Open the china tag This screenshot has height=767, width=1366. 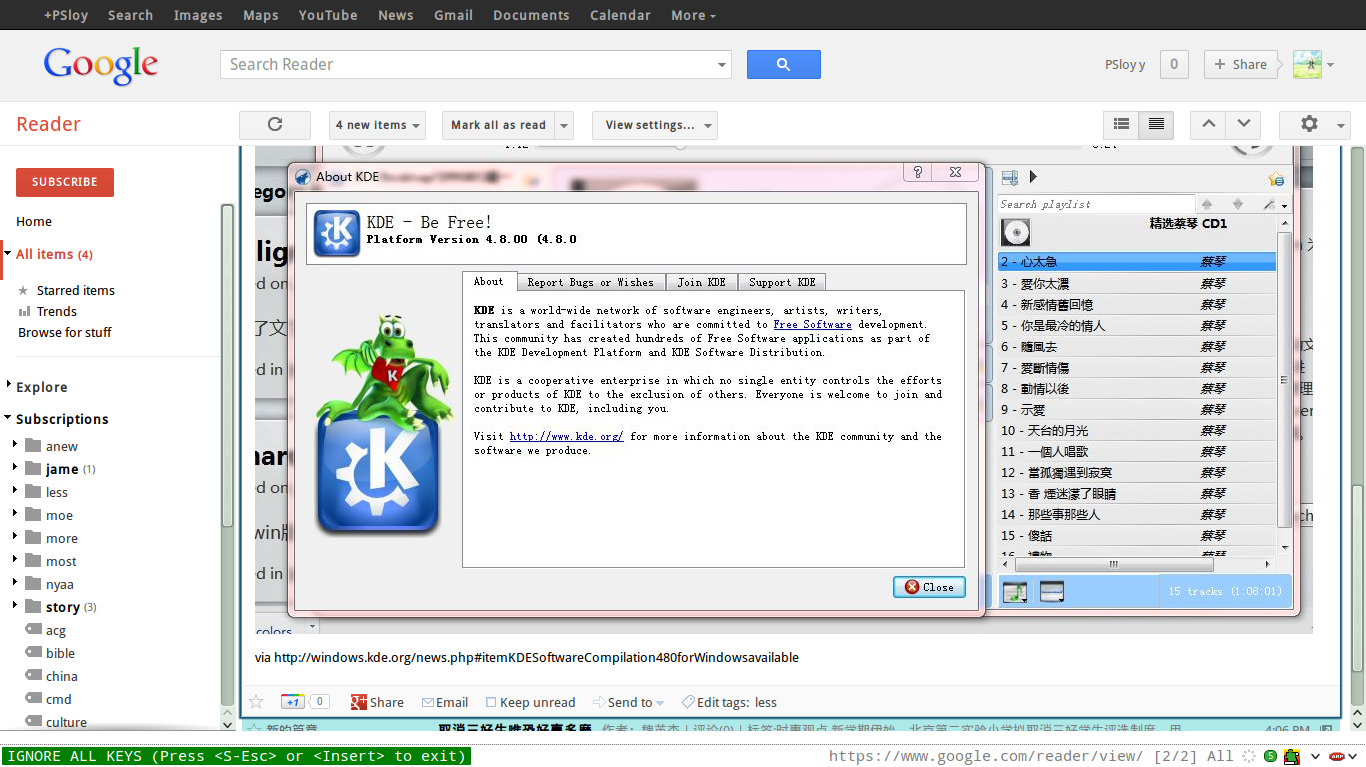pyautogui.click(x=61, y=676)
